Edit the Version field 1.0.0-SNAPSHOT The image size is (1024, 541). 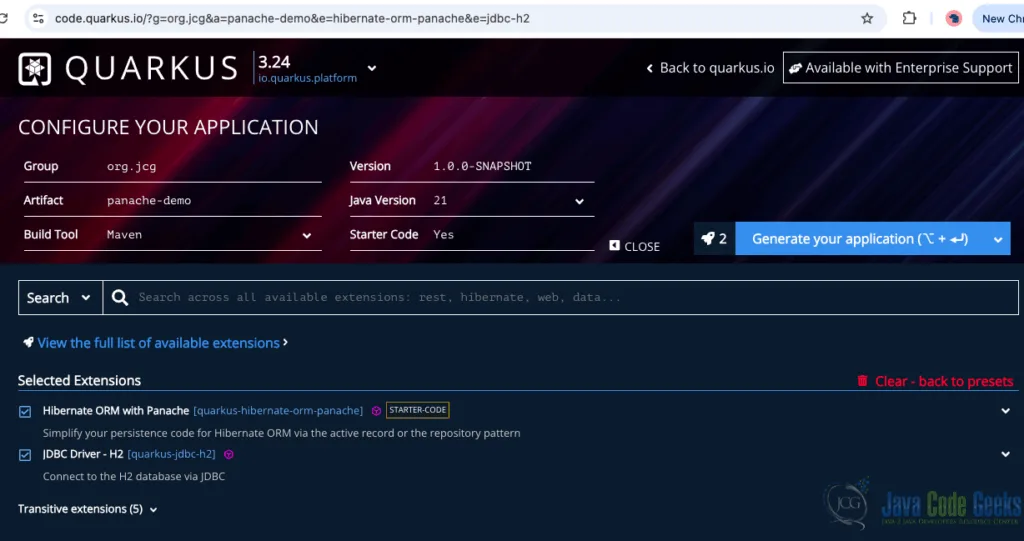click(x=513, y=167)
